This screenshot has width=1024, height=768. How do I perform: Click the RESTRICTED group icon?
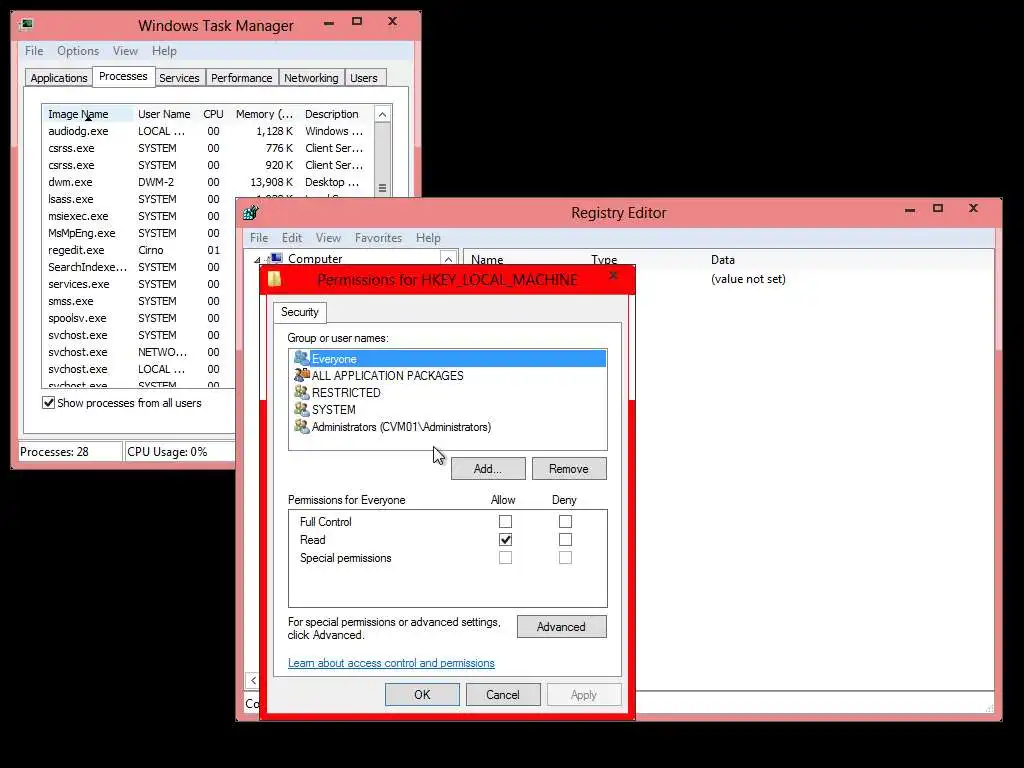click(x=301, y=392)
